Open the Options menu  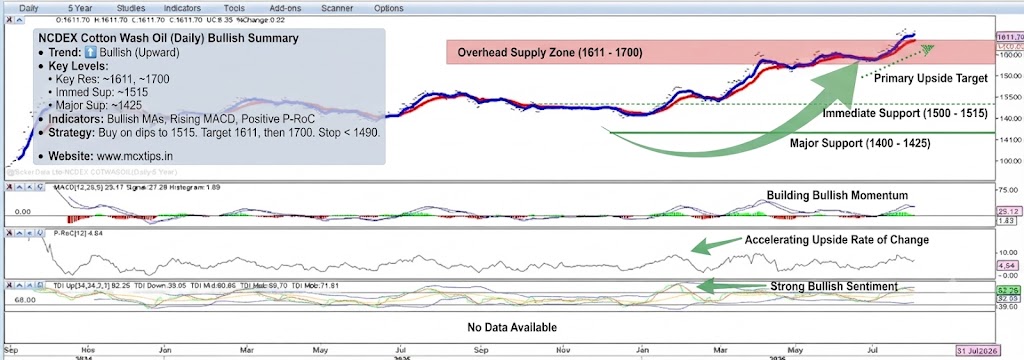[x=389, y=8]
